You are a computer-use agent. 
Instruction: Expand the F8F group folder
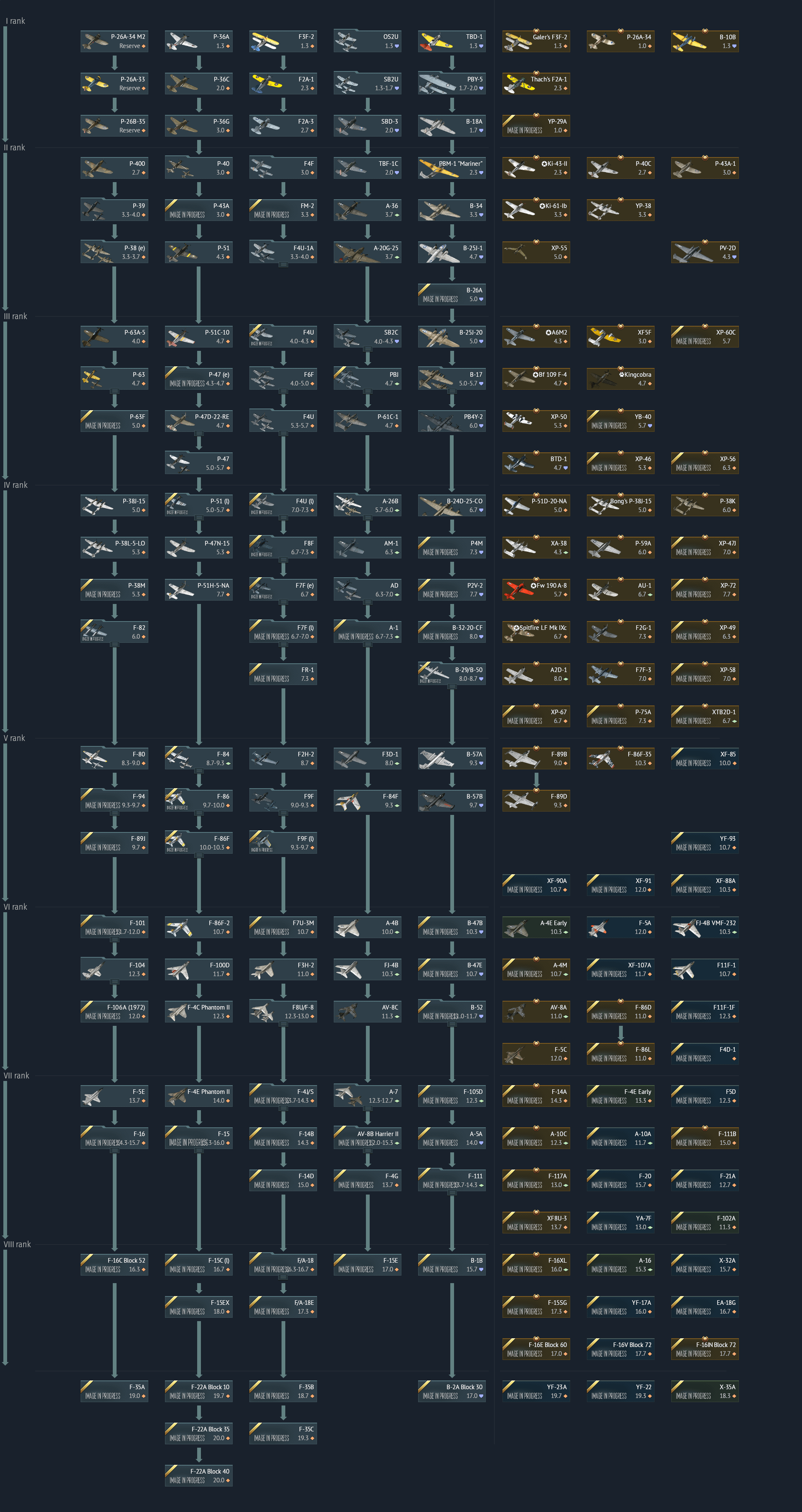pos(283,560)
